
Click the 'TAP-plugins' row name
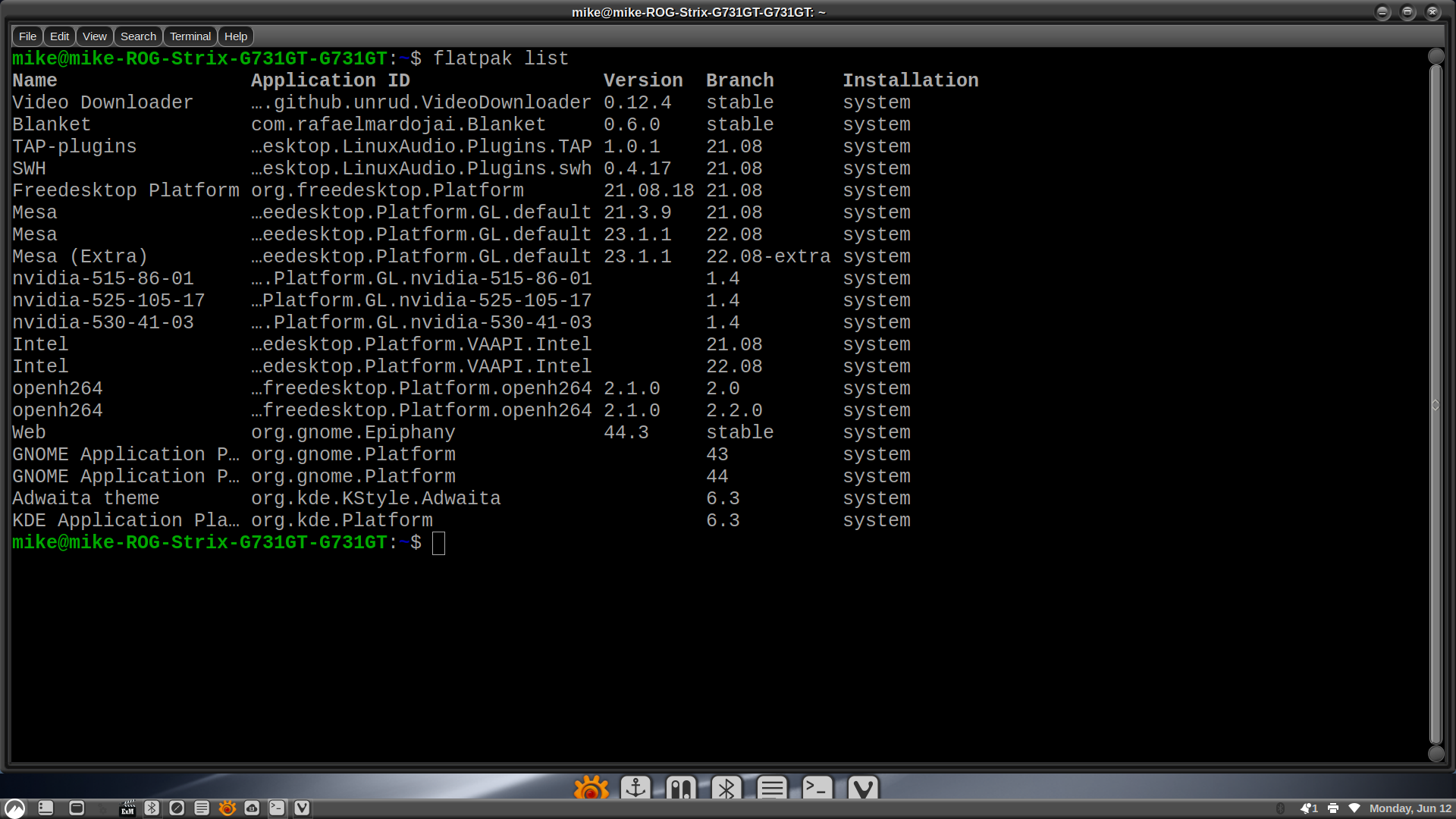pyautogui.click(x=74, y=147)
